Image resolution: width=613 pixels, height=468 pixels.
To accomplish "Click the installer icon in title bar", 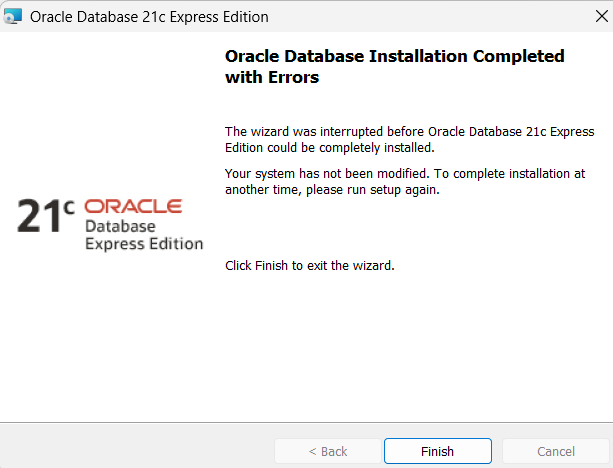I will click(13, 16).
